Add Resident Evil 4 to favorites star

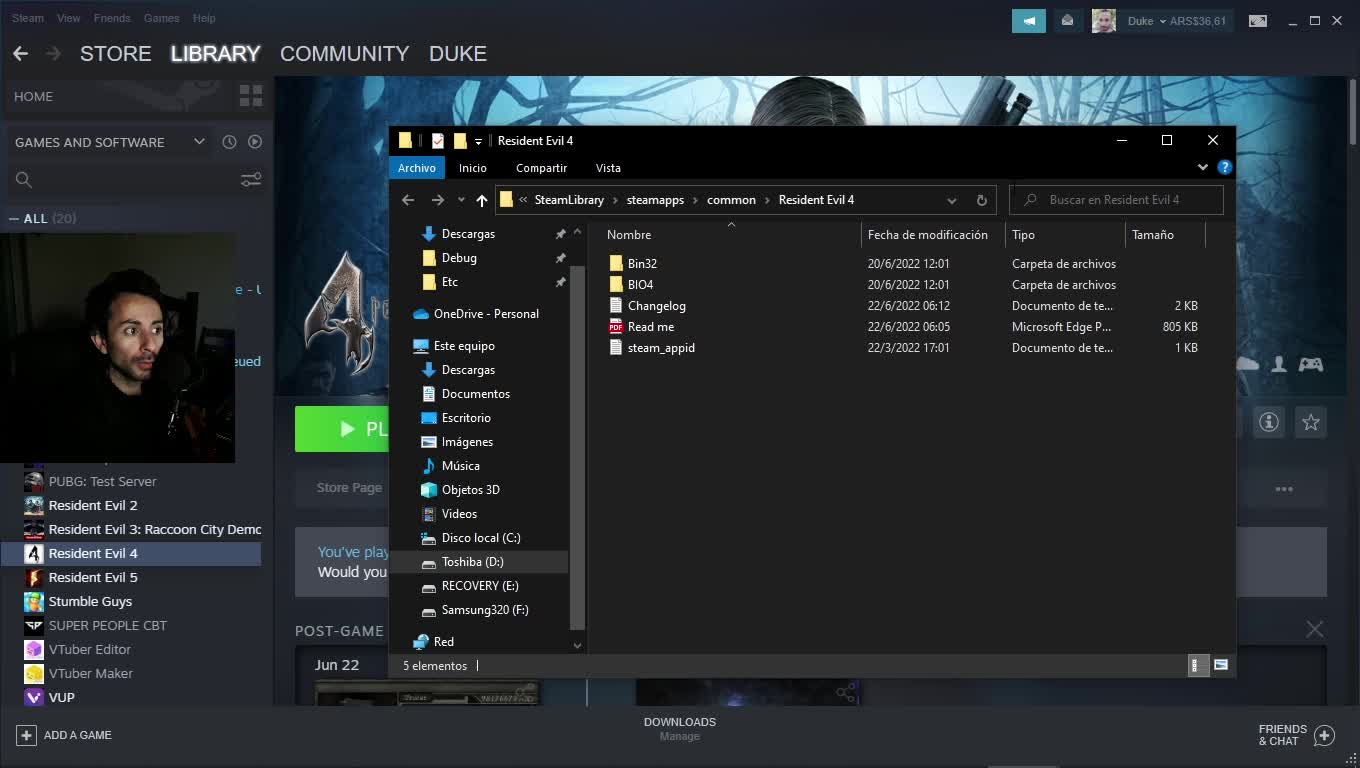click(x=1311, y=422)
